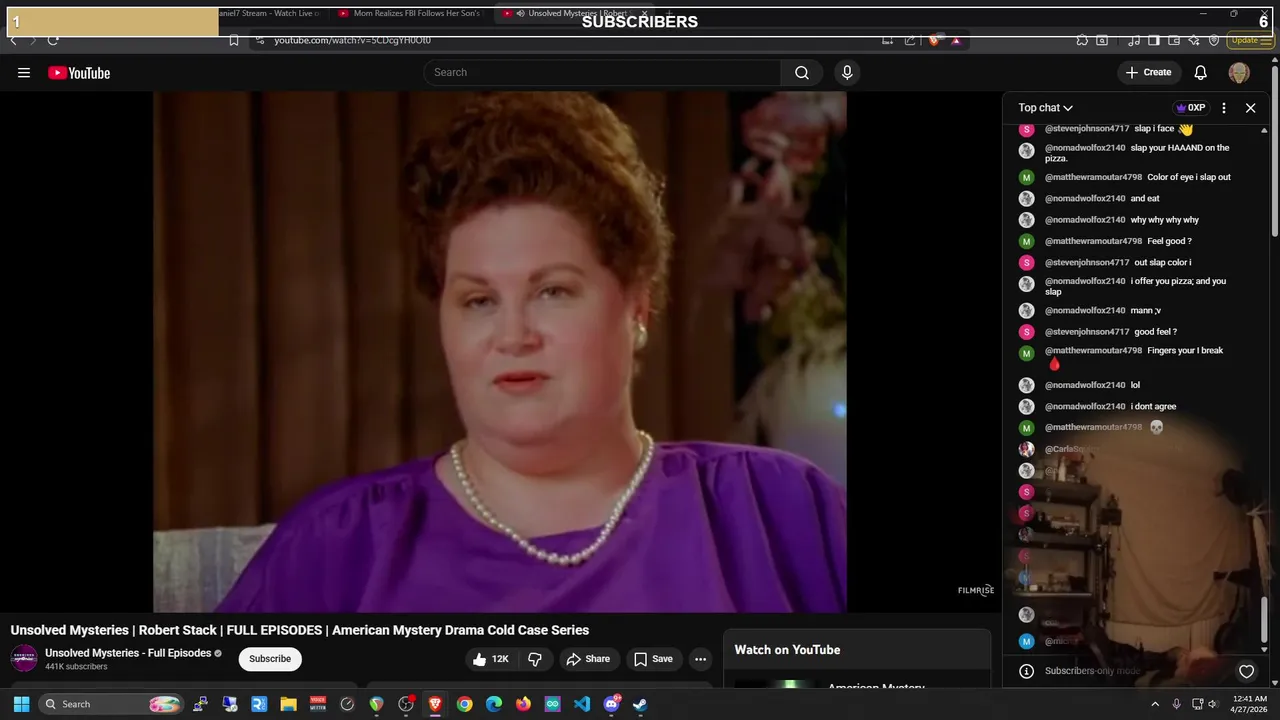Viewport: 1280px width, 720px height.
Task: Click chat message 'and eat'
Action: 1145,199
